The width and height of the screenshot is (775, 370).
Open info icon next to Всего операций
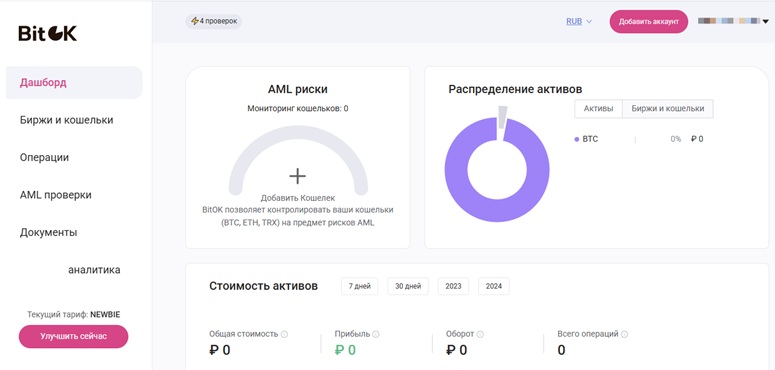[x=624, y=334]
